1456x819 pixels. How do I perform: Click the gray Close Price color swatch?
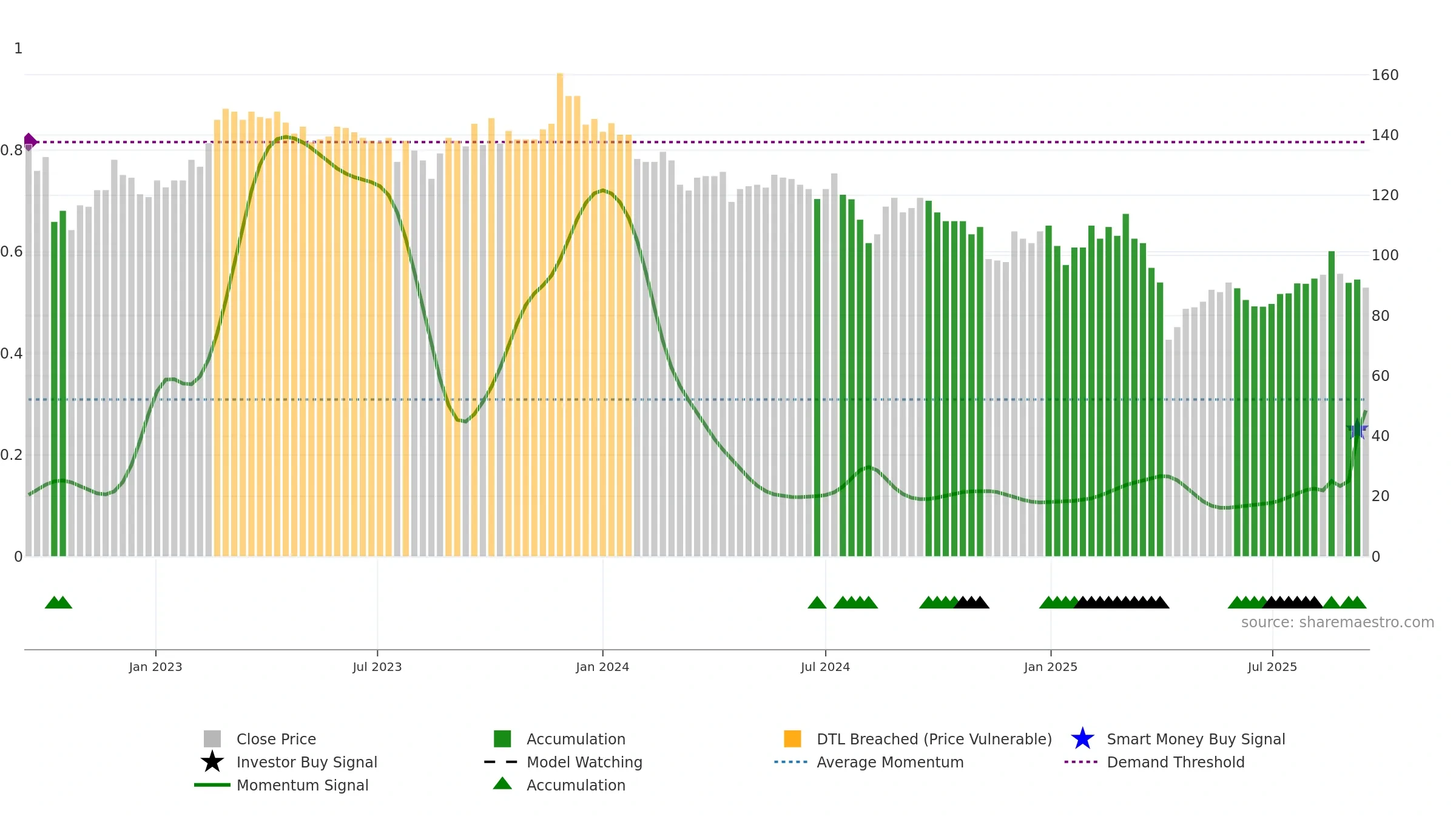pyautogui.click(x=212, y=739)
